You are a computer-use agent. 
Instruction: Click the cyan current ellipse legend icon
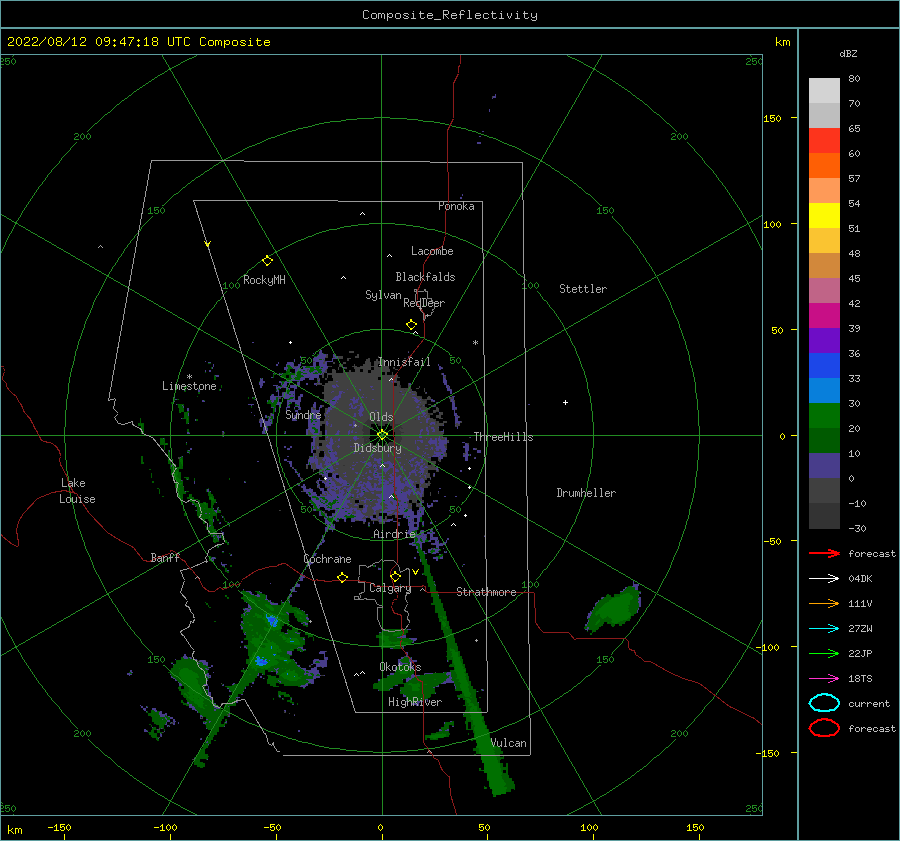(x=824, y=703)
